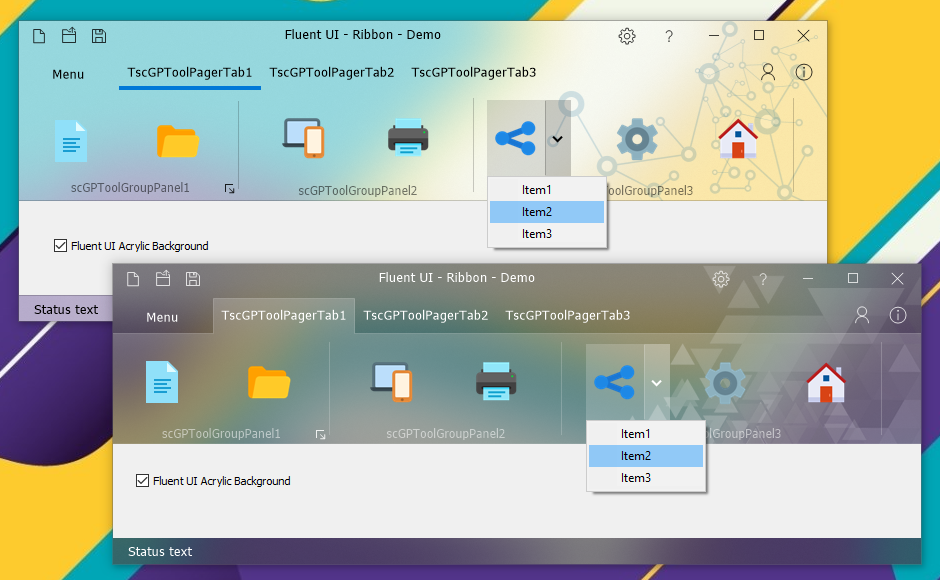Choose Item2 in dark window dropdown menu
Screen dimensions: 940x580
point(646,456)
